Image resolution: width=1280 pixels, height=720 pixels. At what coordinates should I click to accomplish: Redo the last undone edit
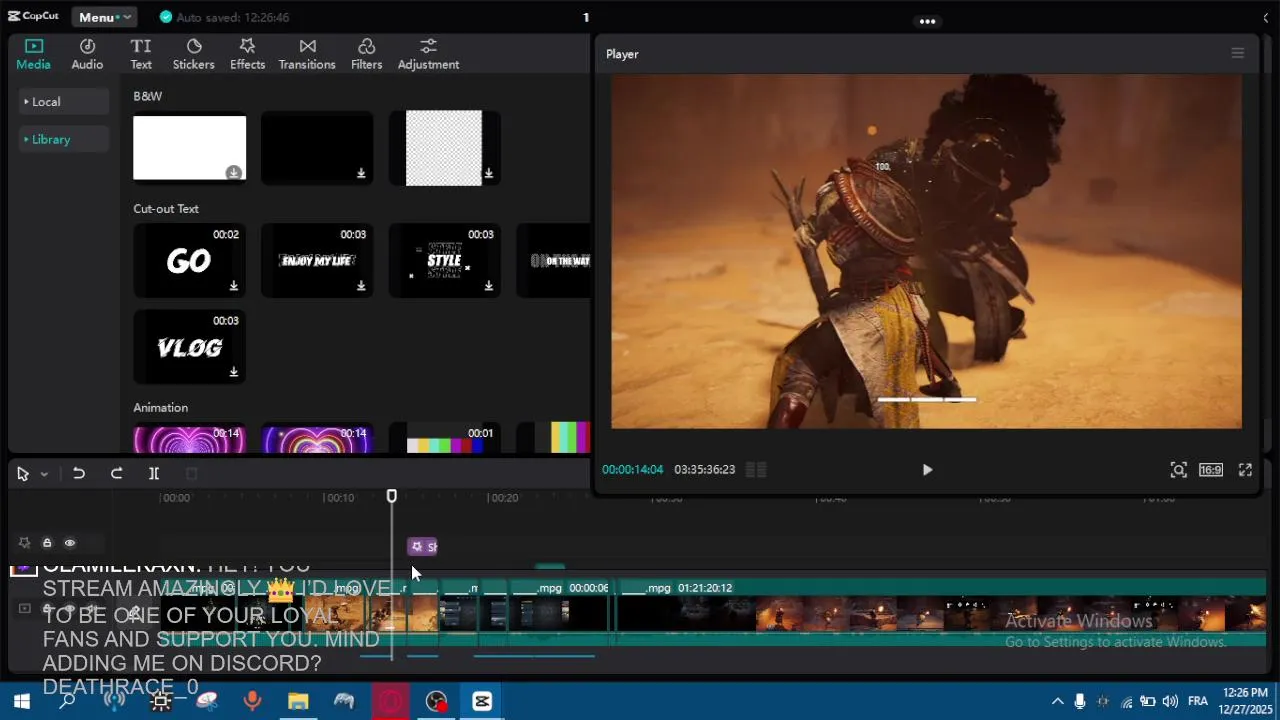click(116, 474)
